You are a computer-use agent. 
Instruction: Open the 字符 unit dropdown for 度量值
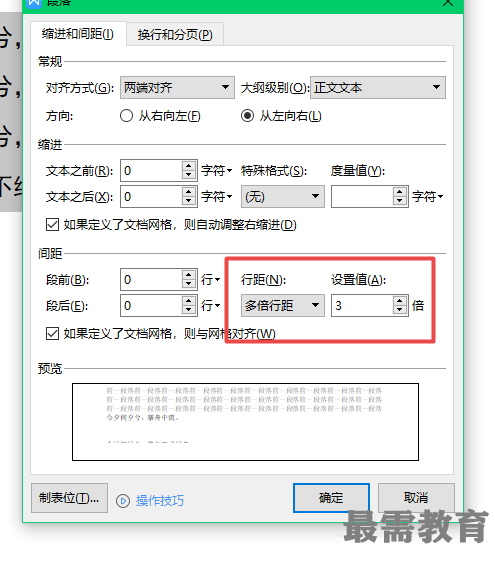pyautogui.click(x=427, y=197)
